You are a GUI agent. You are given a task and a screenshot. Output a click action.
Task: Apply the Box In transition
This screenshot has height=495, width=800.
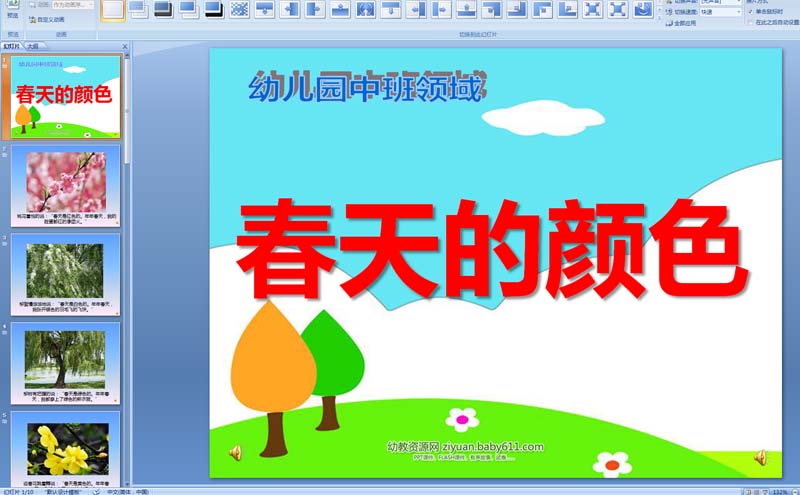[593, 9]
